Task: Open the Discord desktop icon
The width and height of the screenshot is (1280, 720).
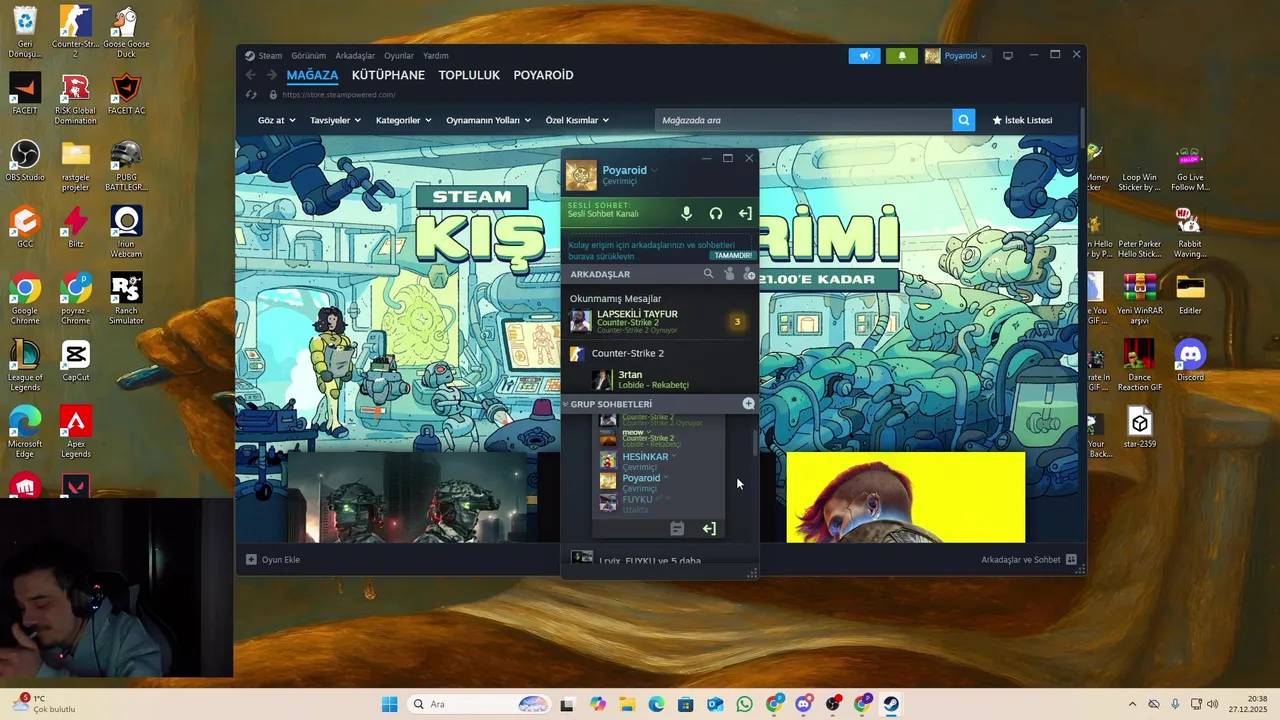Action: [x=1190, y=361]
